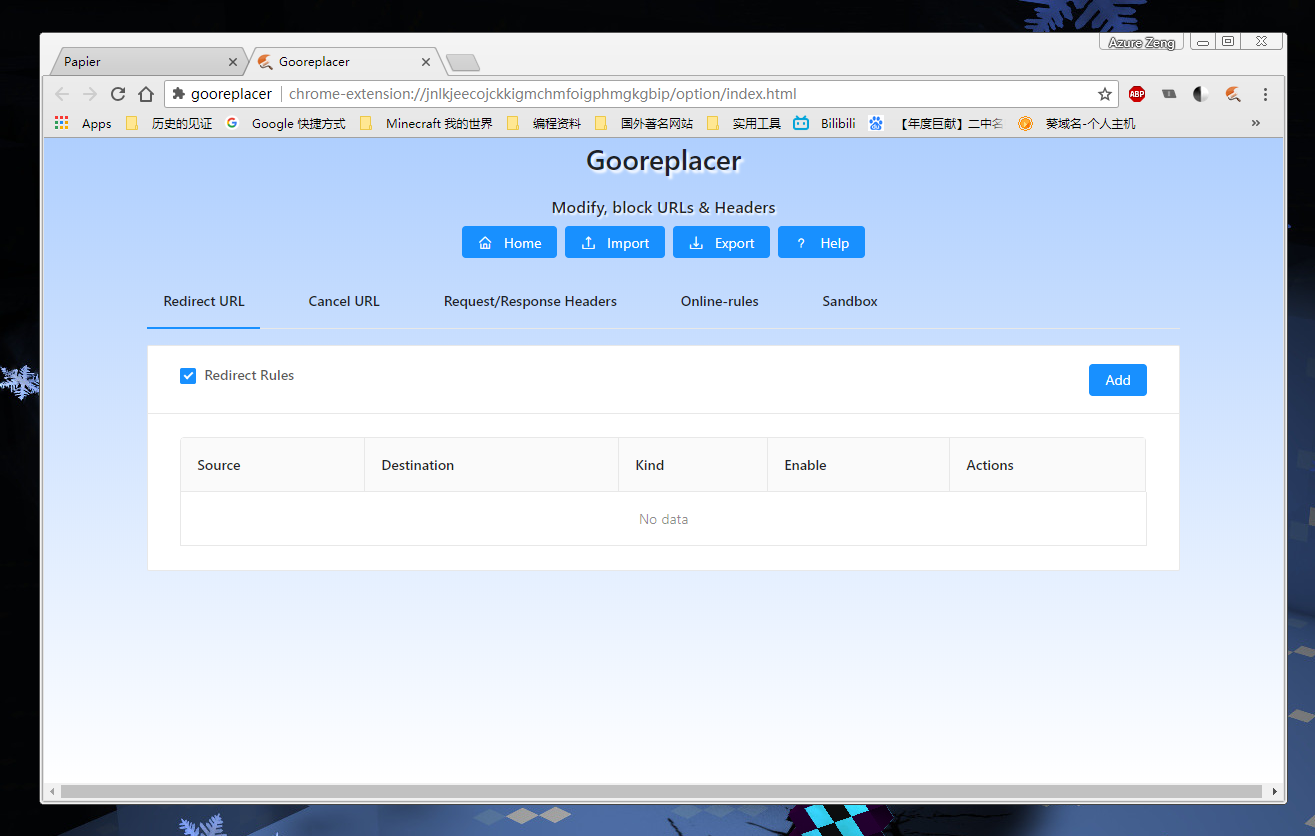Click the Azure Zeng profile button

pos(1141,42)
